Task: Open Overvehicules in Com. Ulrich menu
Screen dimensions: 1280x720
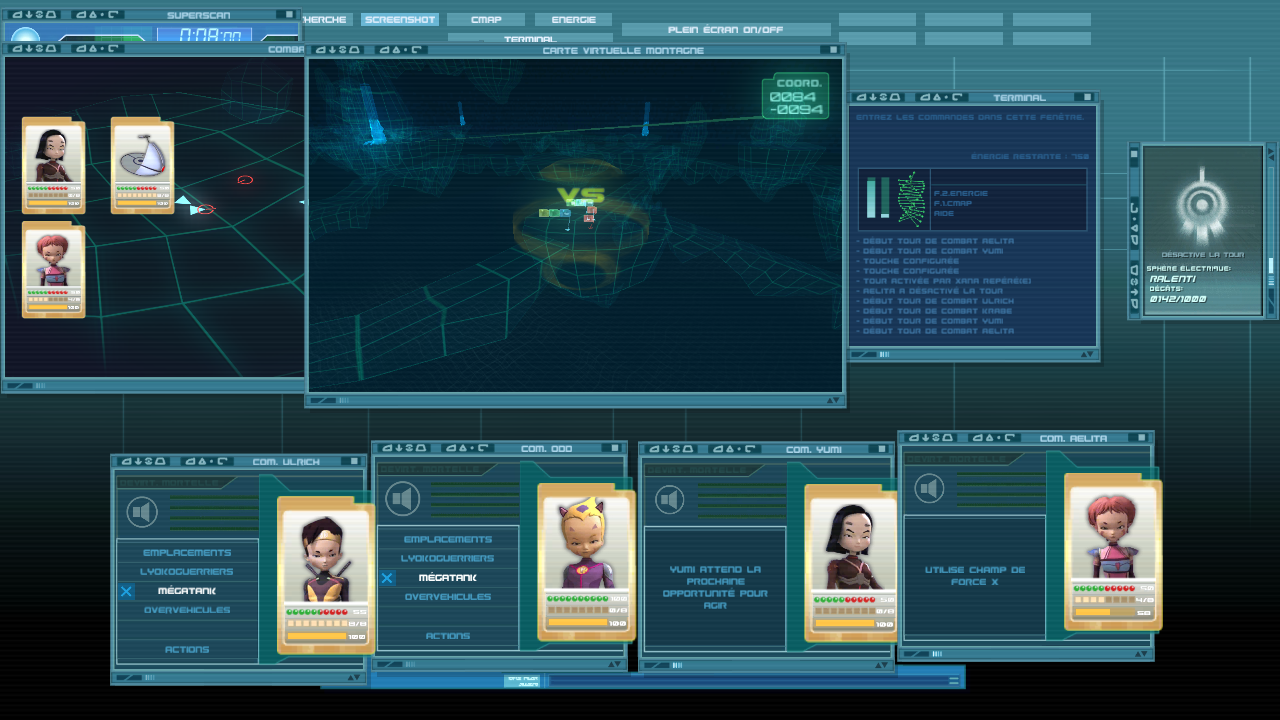Action: pos(187,610)
